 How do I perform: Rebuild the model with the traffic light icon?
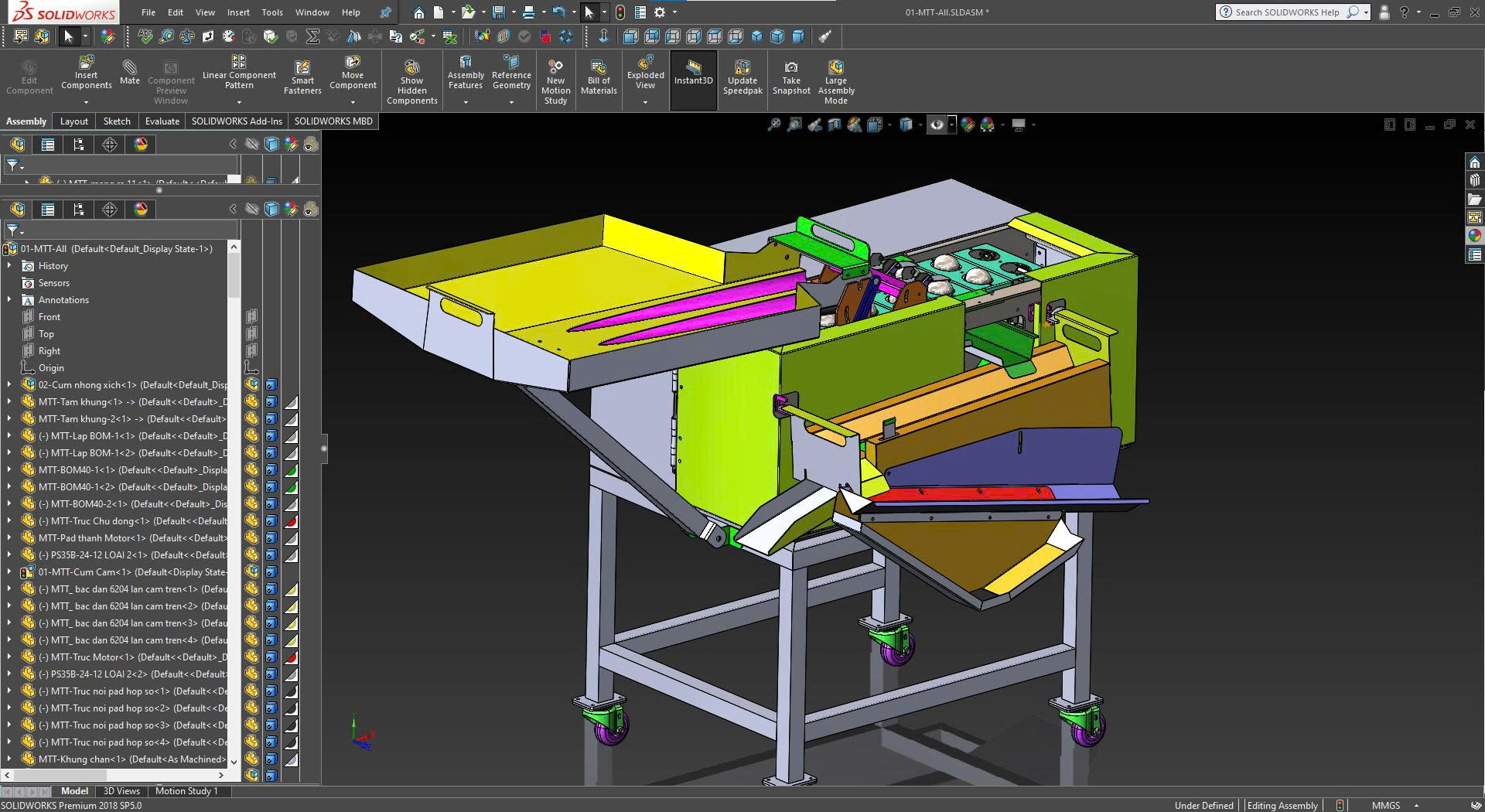tap(620, 12)
